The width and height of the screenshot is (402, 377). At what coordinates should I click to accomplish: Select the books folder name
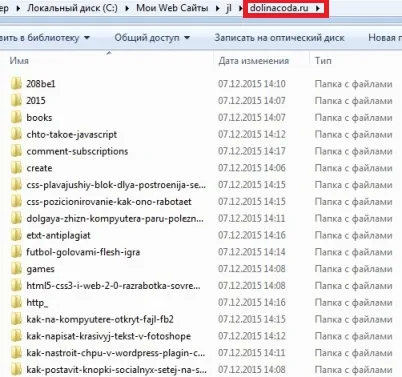pos(39,117)
